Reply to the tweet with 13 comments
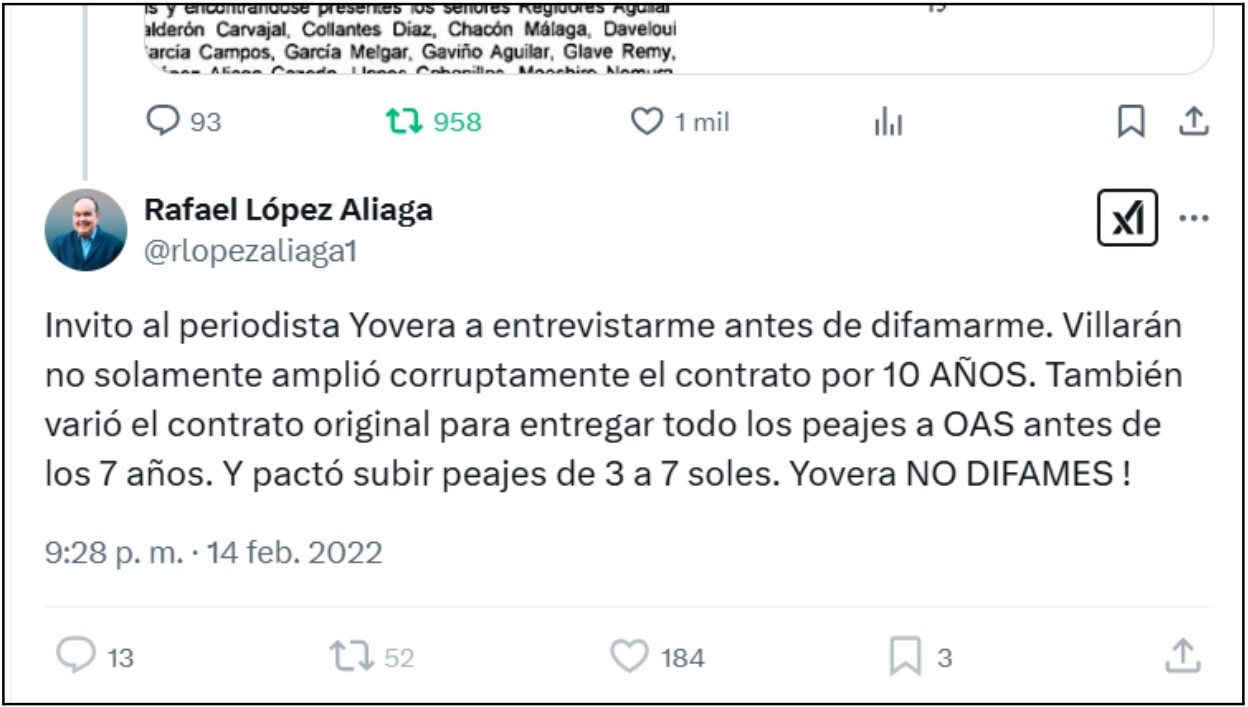The height and width of the screenshot is (707, 1248). pos(94,657)
